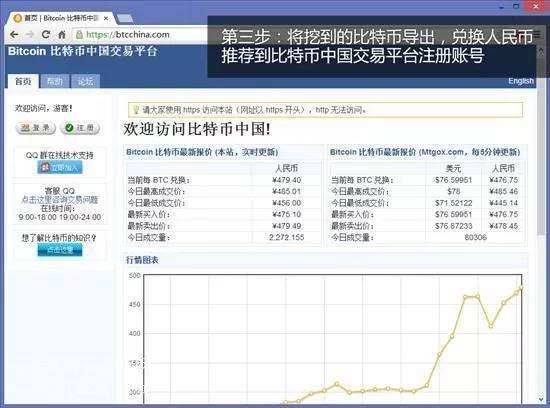550x408 pixels.
Task: Switch language with the English link
Action: [521, 81]
